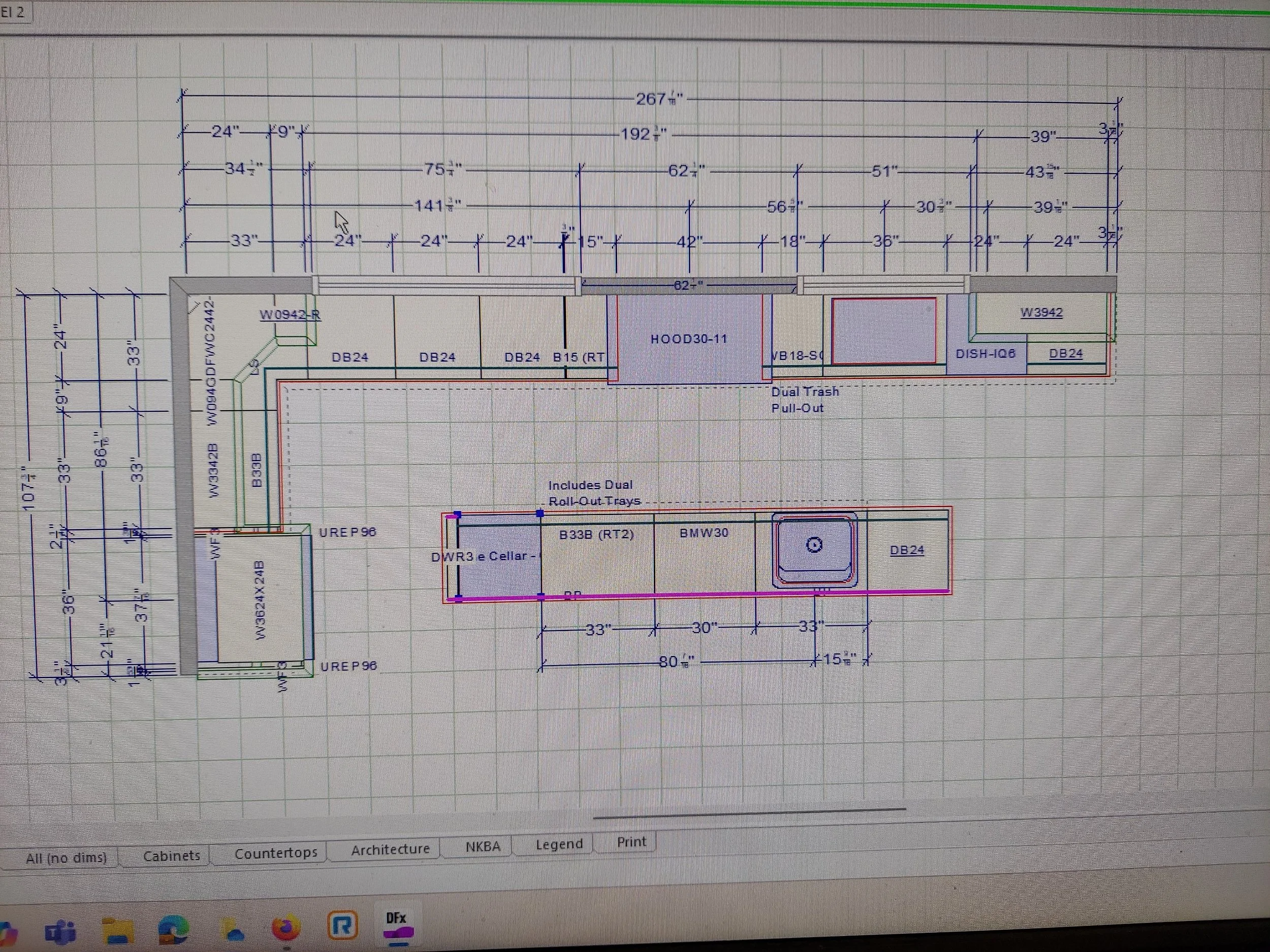Select the VB18-S base cabinet label
Viewport: 1270px width, 952px height.
797,356
